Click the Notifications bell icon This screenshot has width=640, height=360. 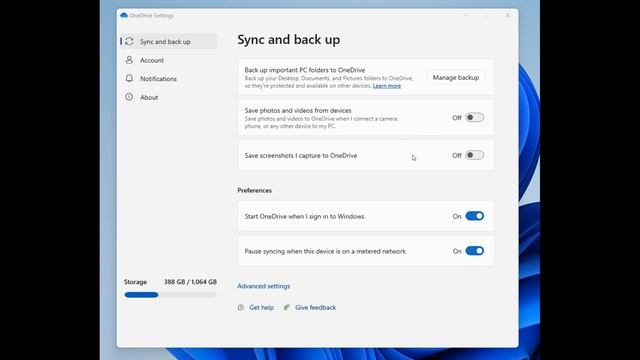coord(129,78)
